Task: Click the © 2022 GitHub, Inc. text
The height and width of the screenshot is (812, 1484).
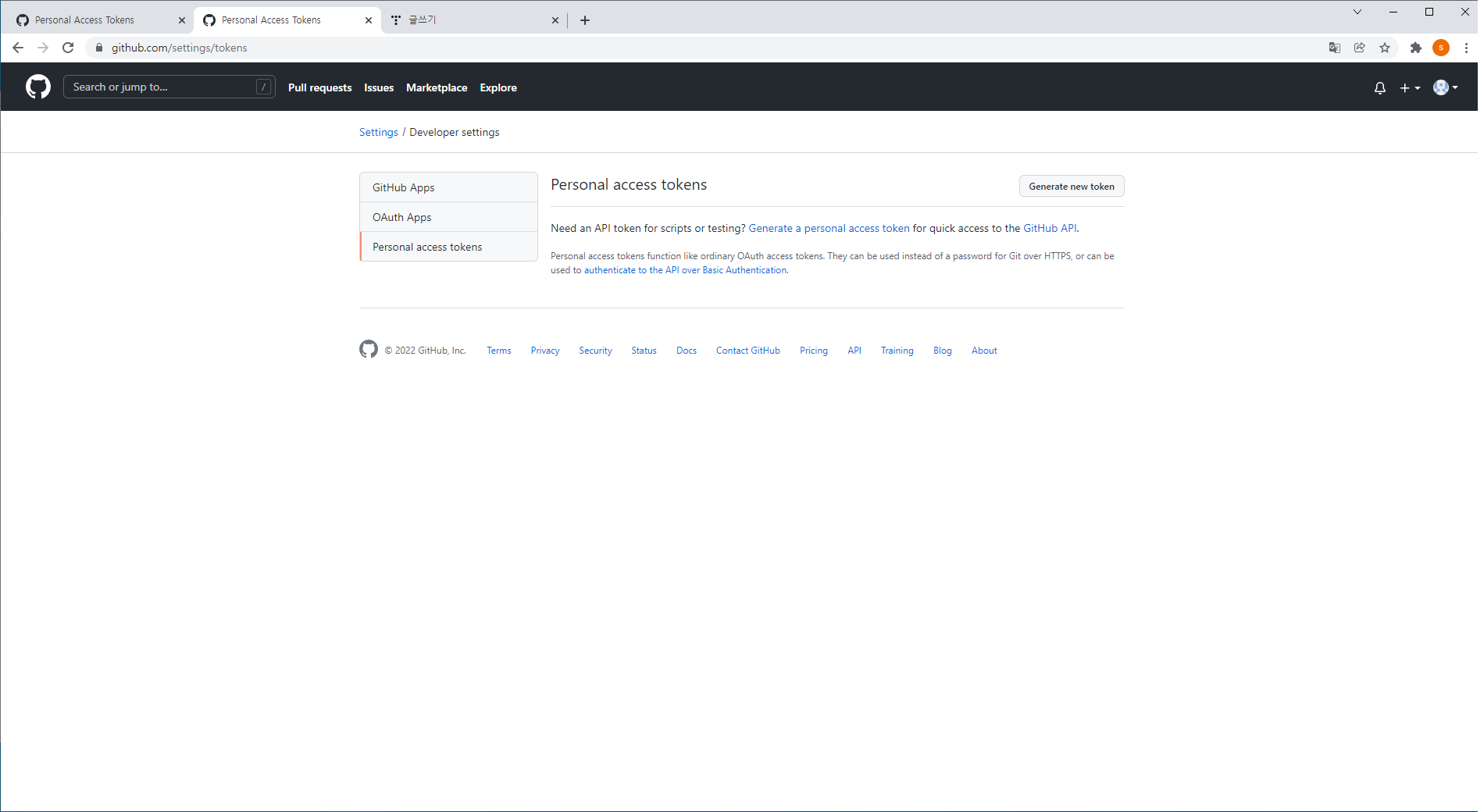Action: tap(425, 351)
